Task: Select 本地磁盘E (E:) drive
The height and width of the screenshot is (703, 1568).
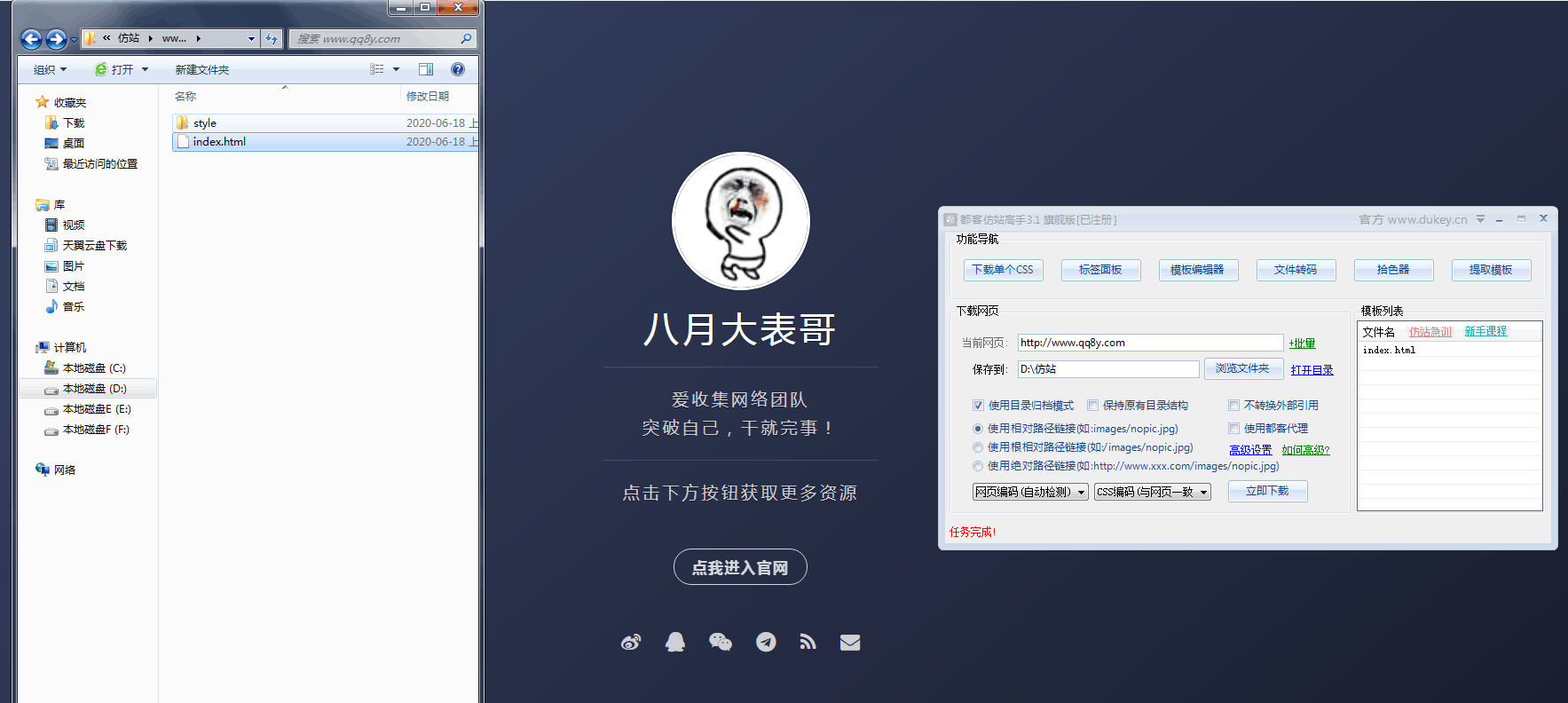Action: tap(96, 408)
